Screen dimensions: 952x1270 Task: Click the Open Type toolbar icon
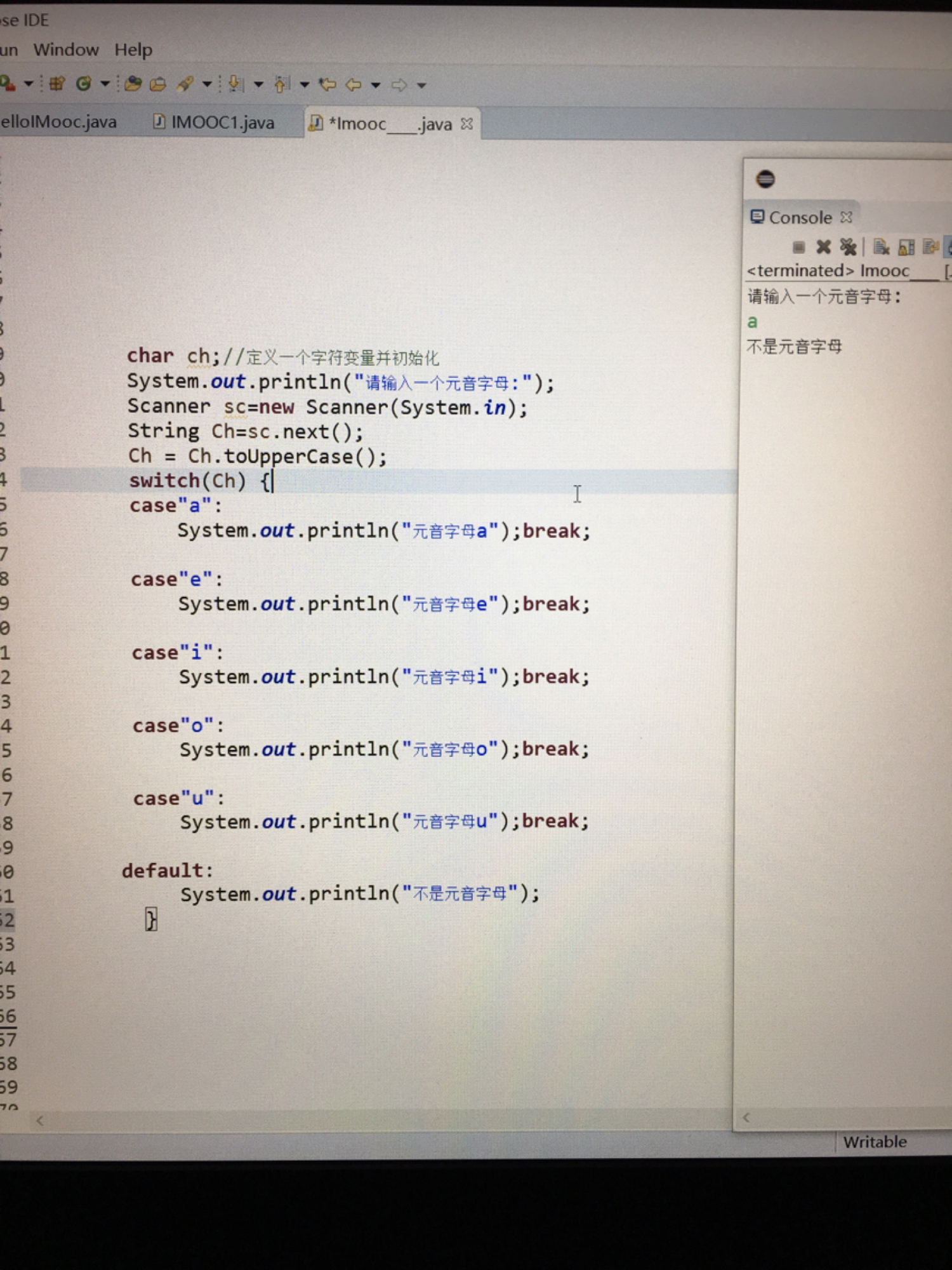pos(133,84)
